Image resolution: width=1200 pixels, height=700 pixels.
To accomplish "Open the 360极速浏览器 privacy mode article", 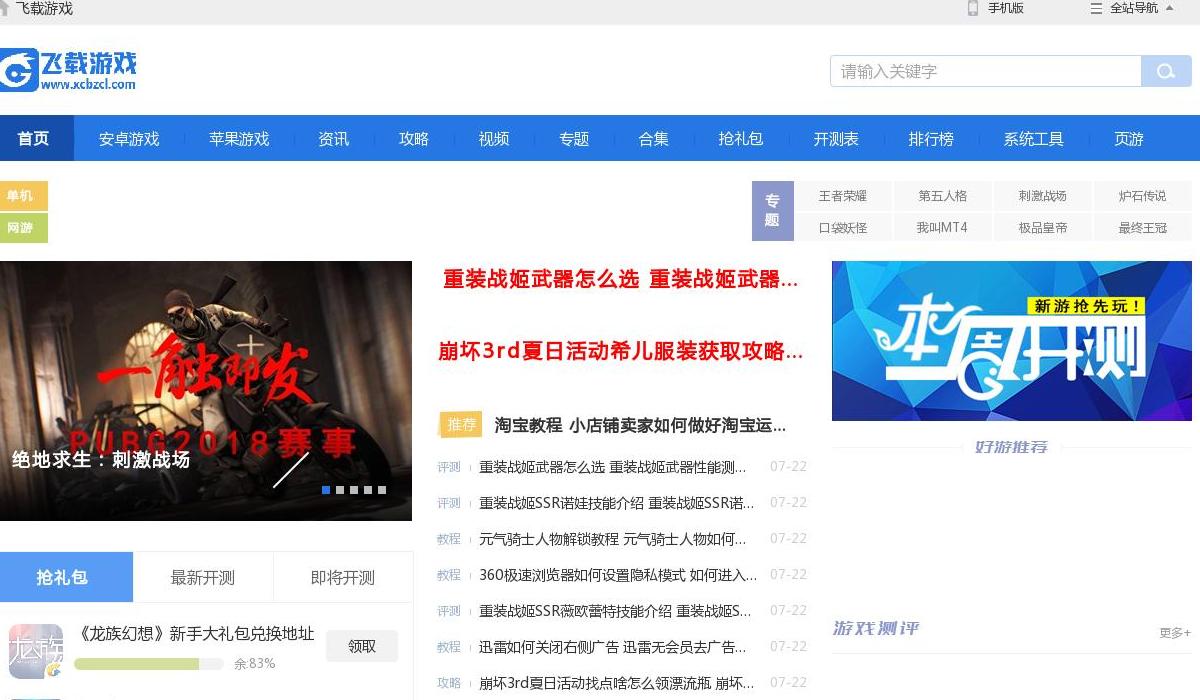I will pos(618,575).
